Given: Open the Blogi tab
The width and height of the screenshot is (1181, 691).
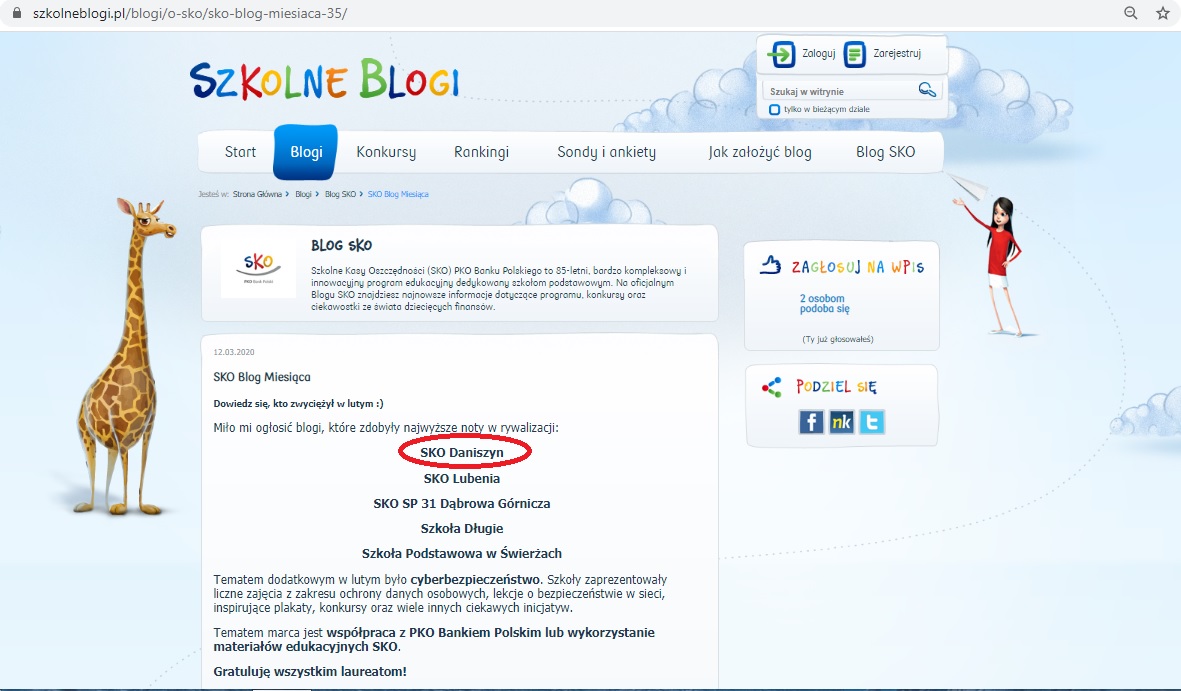Looking at the screenshot, I should click(x=306, y=152).
